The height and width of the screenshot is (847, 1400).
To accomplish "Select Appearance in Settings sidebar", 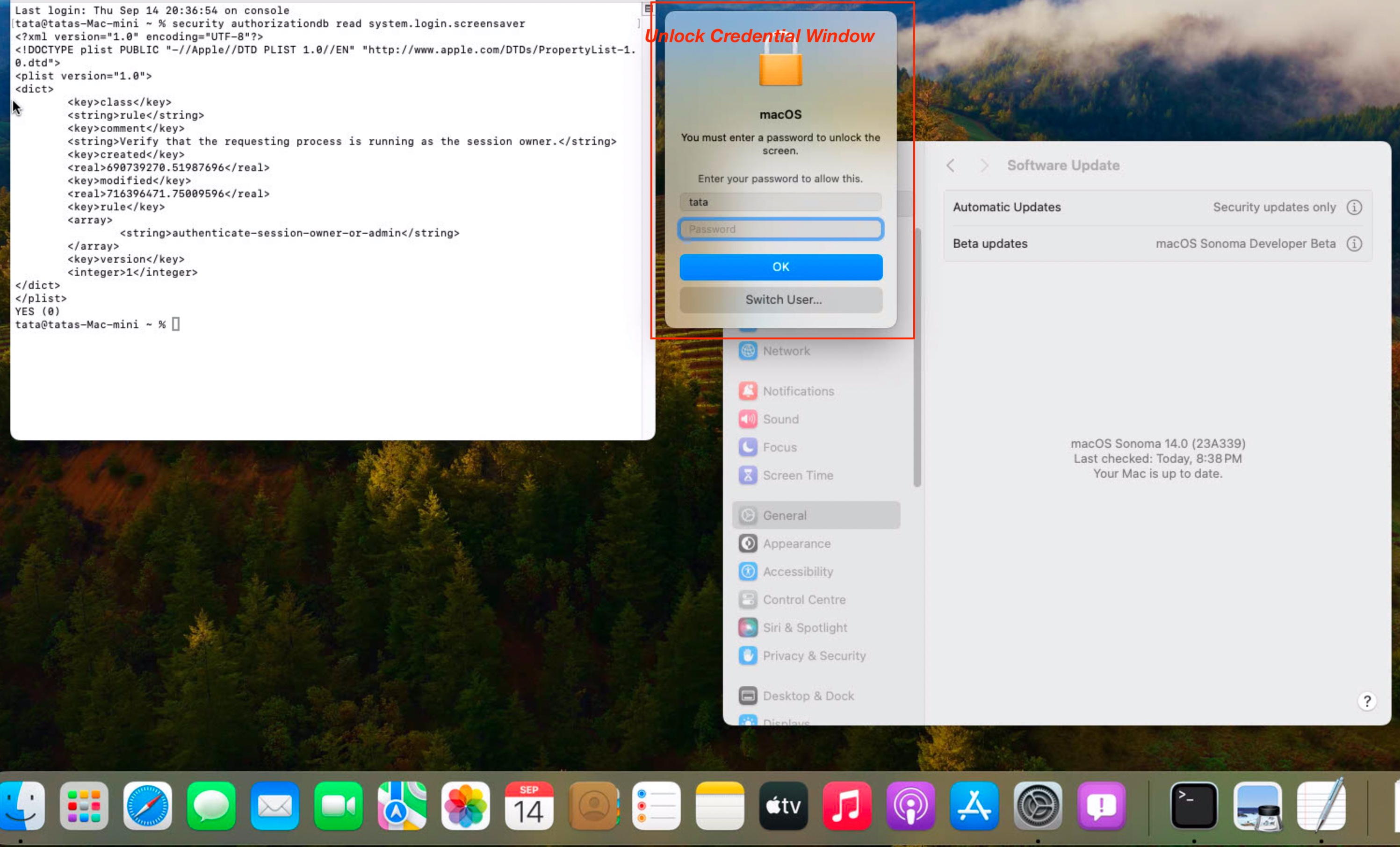I will (816, 544).
